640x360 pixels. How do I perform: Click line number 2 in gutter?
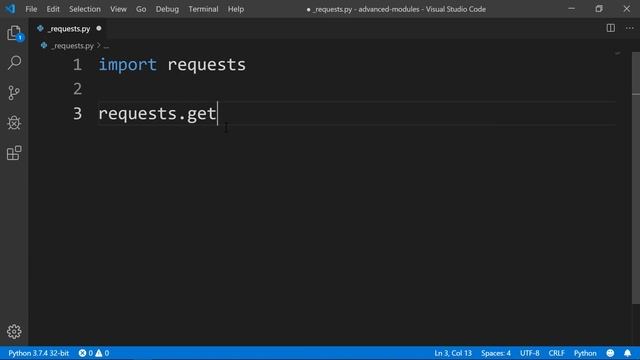pos(77,89)
